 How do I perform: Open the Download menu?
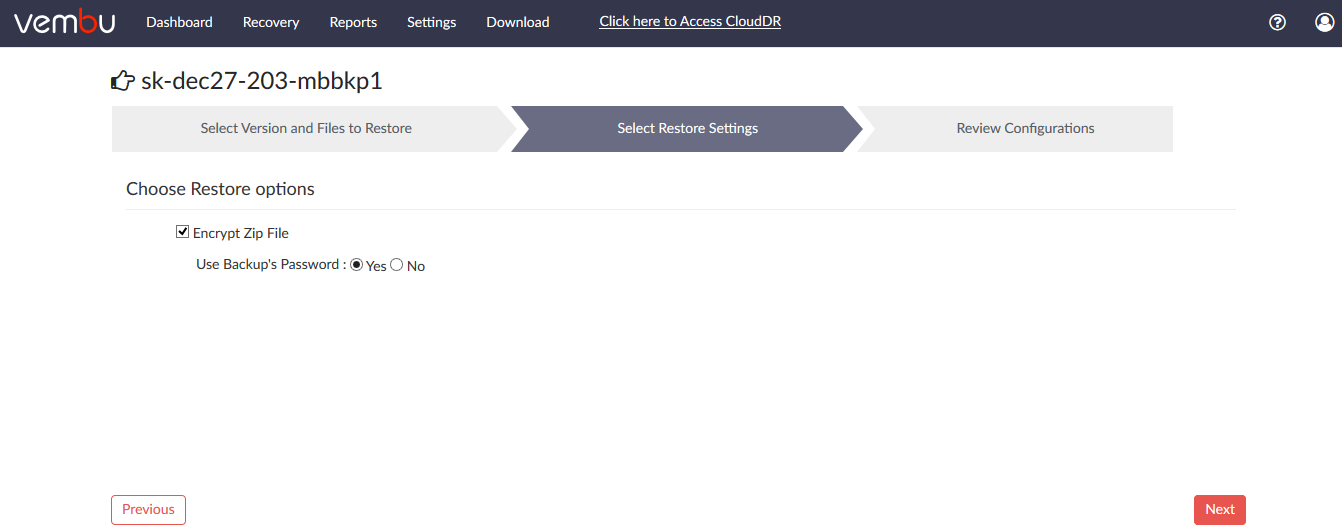(x=518, y=22)
